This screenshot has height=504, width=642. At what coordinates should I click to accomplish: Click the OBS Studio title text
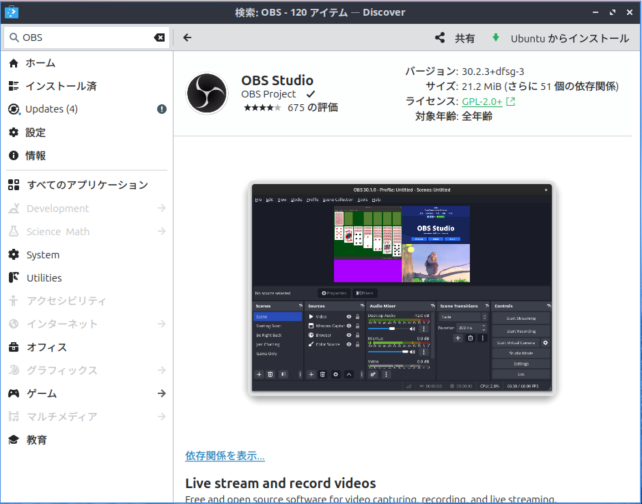click(277, 80)
